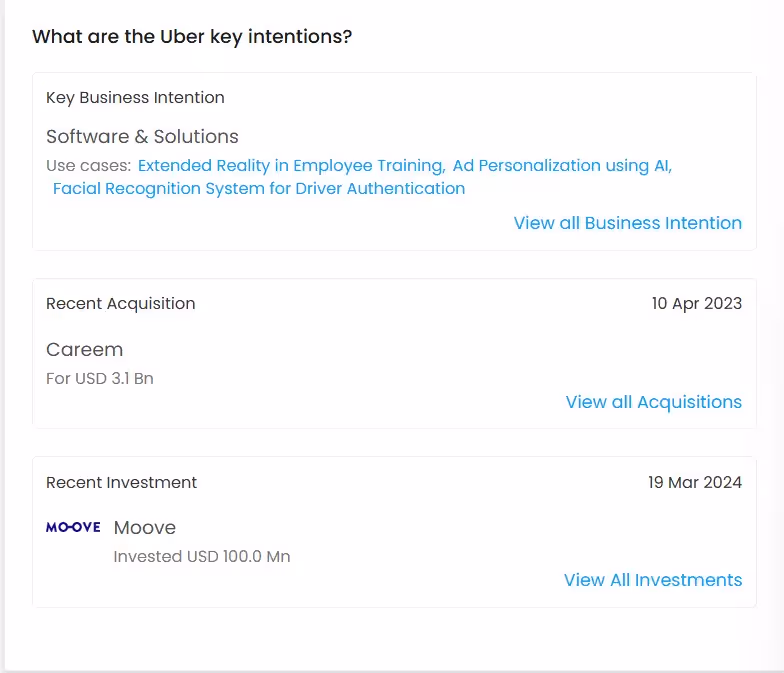Click empty area below the Recent Investment card

394,639
